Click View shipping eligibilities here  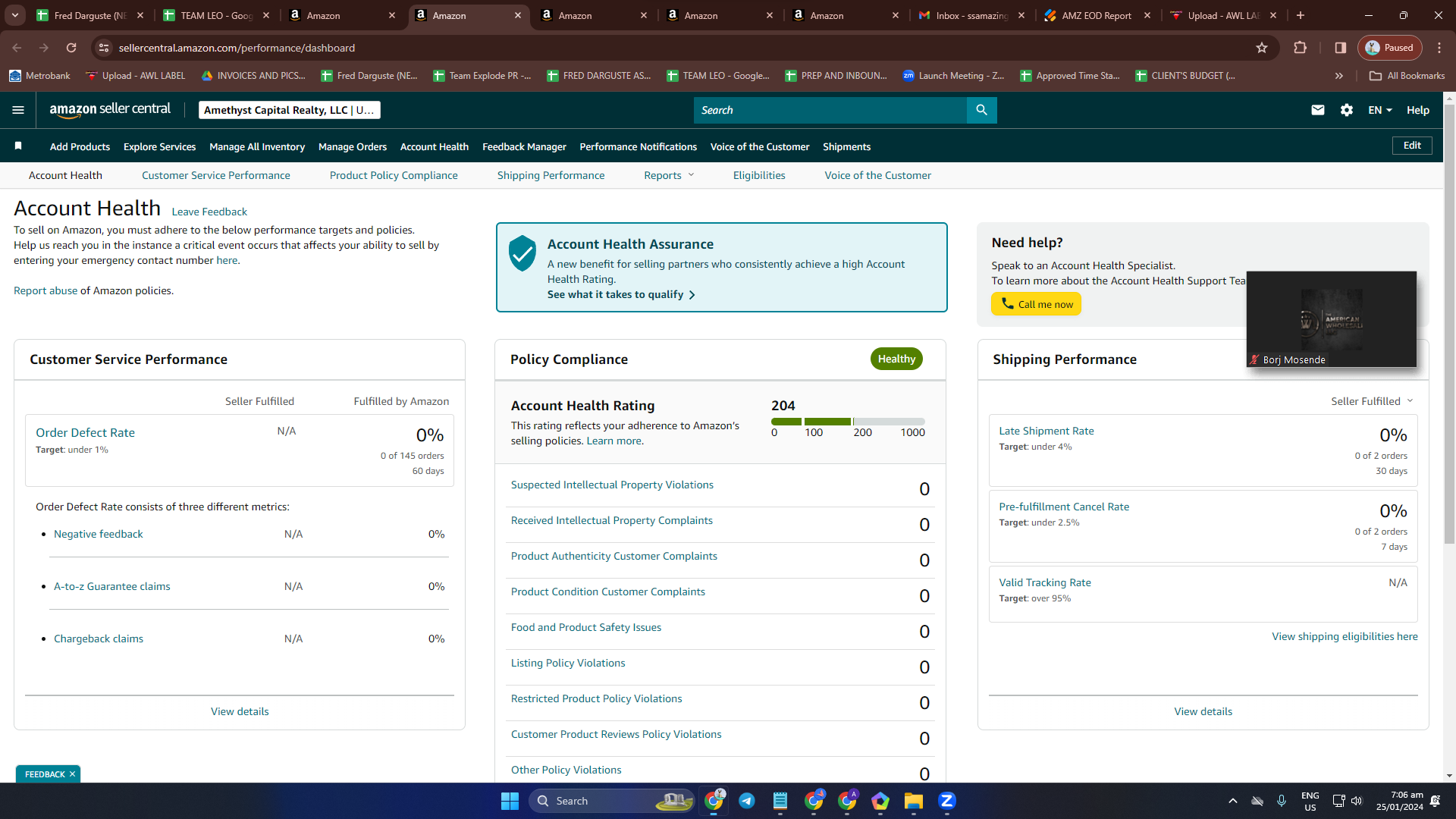click(1345, 636)
